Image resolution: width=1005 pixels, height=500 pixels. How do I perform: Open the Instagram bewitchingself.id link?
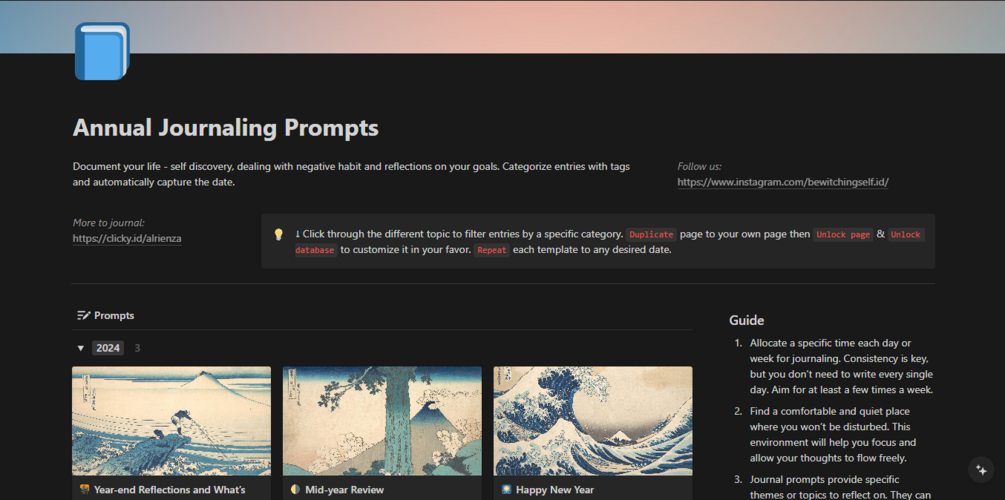click(783, 182)
